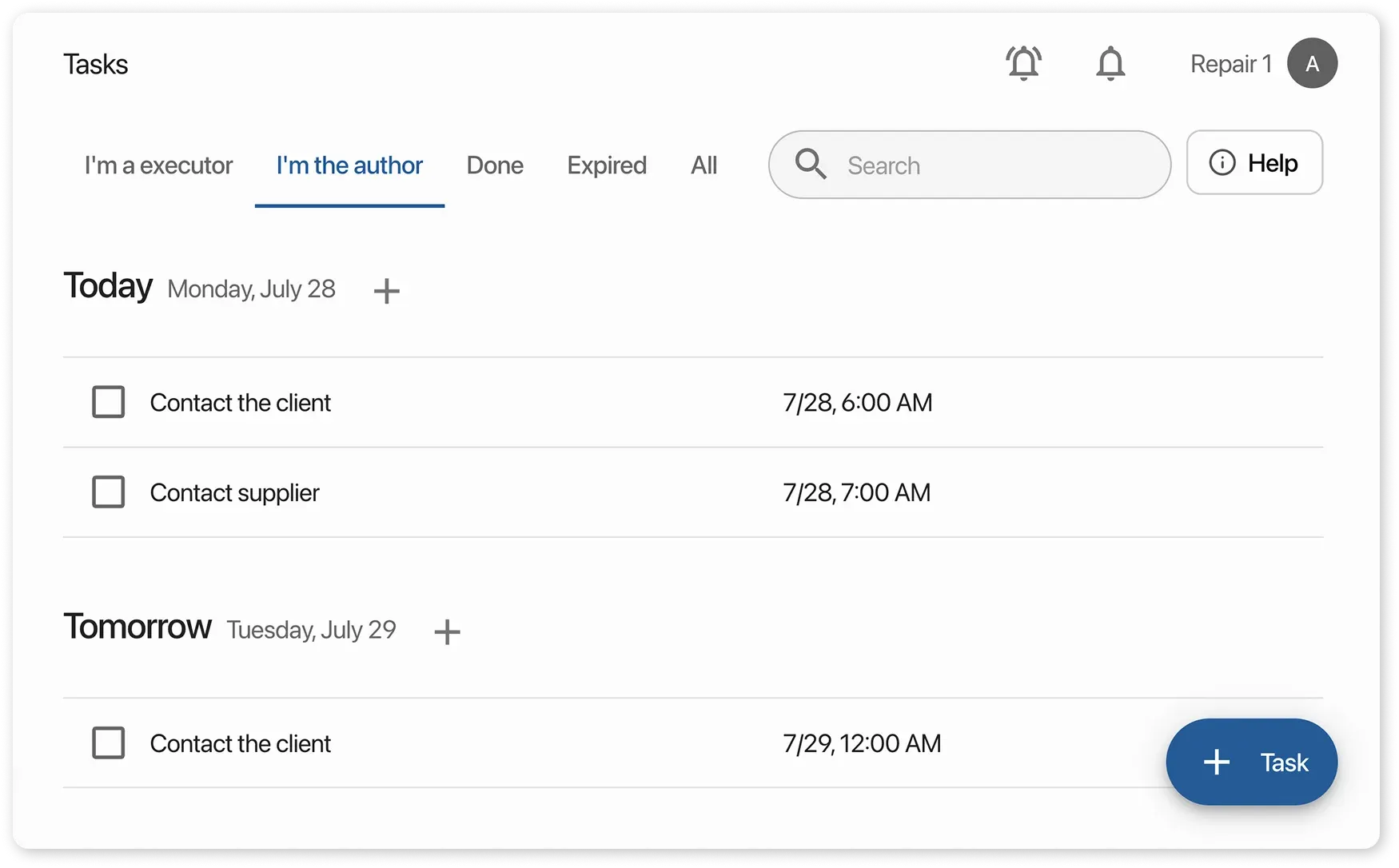Open notifications with the plain bell icon

(1110, 63)
